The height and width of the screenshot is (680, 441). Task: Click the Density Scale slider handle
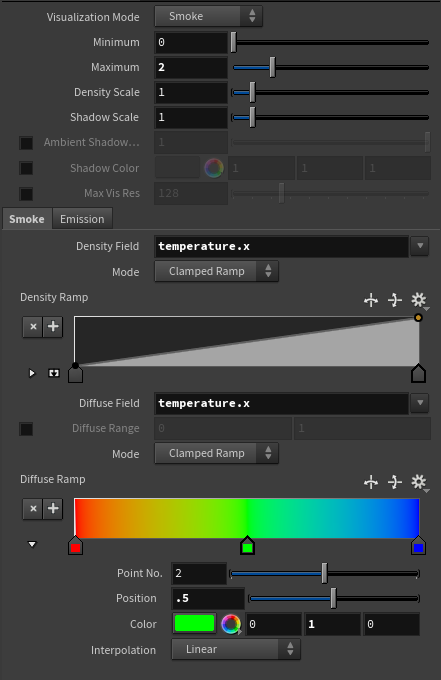(x=252, y=92)
